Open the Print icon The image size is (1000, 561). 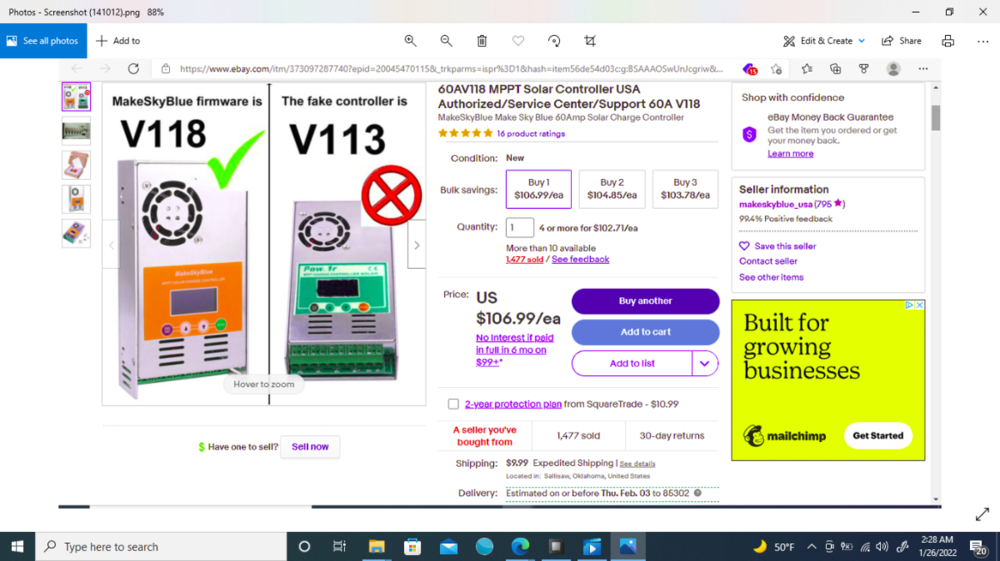(948, 41)
